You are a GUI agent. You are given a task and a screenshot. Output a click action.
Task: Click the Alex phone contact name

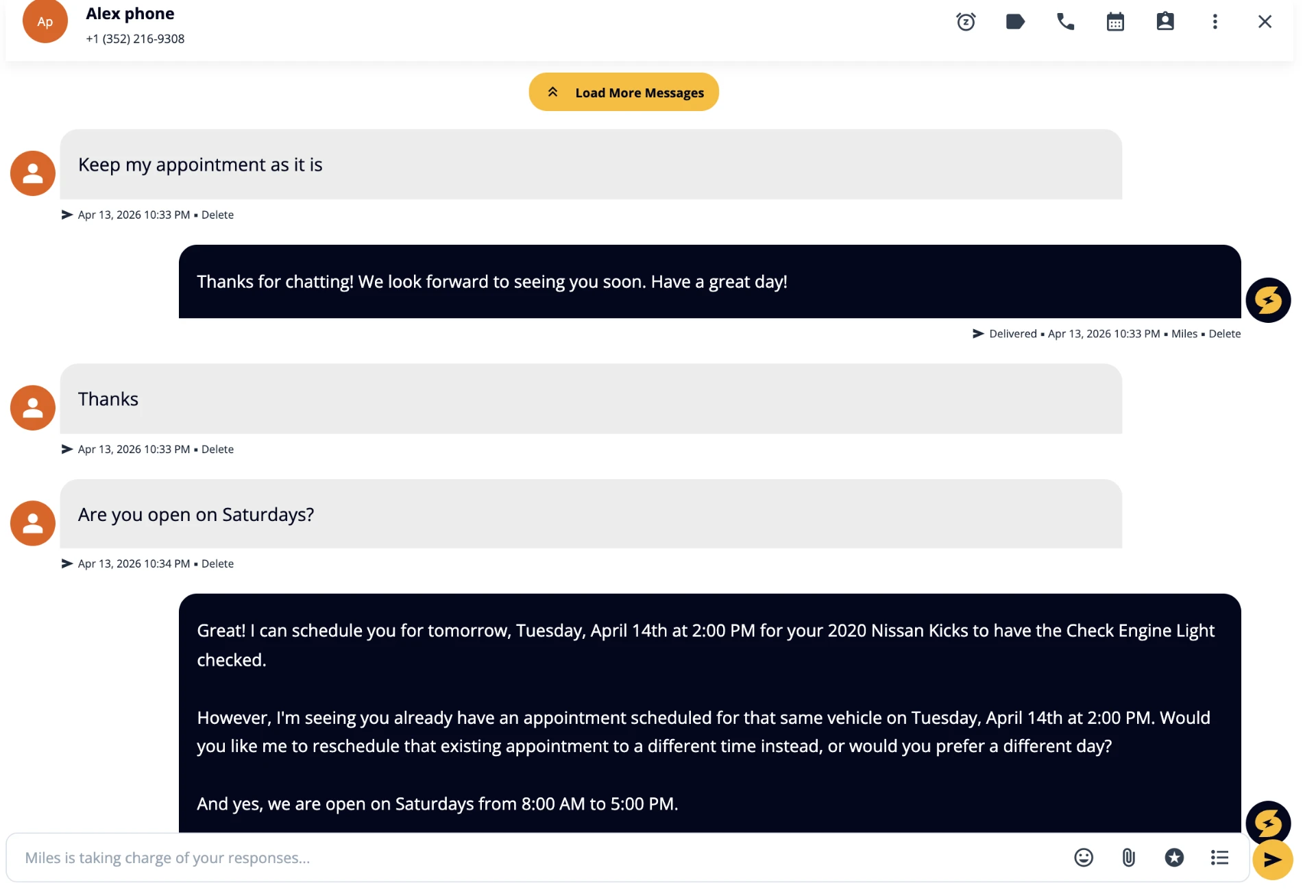130,14
